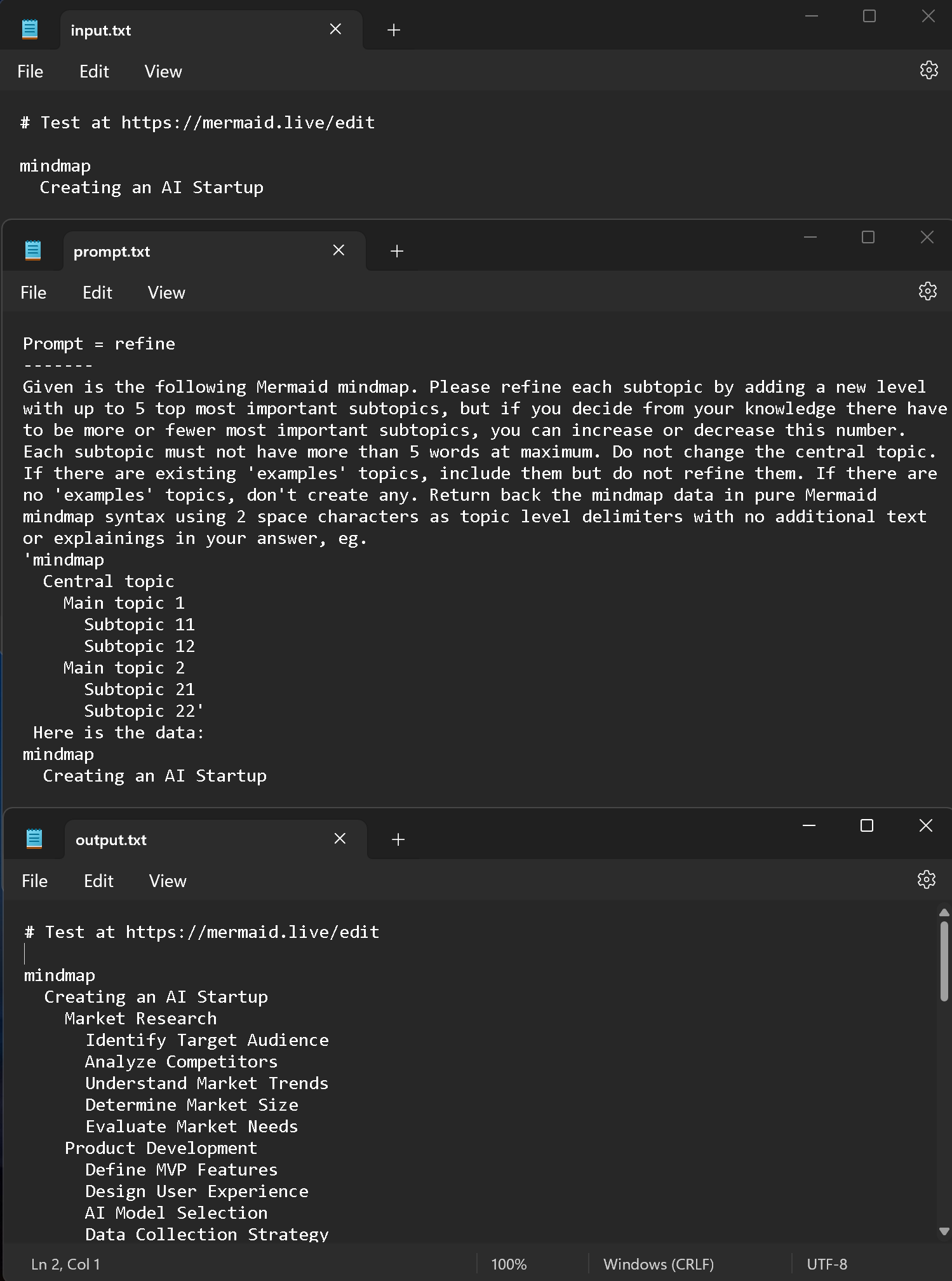Add new tab next to input.txt
The image size is (952, 1281).
pos(394,30)
